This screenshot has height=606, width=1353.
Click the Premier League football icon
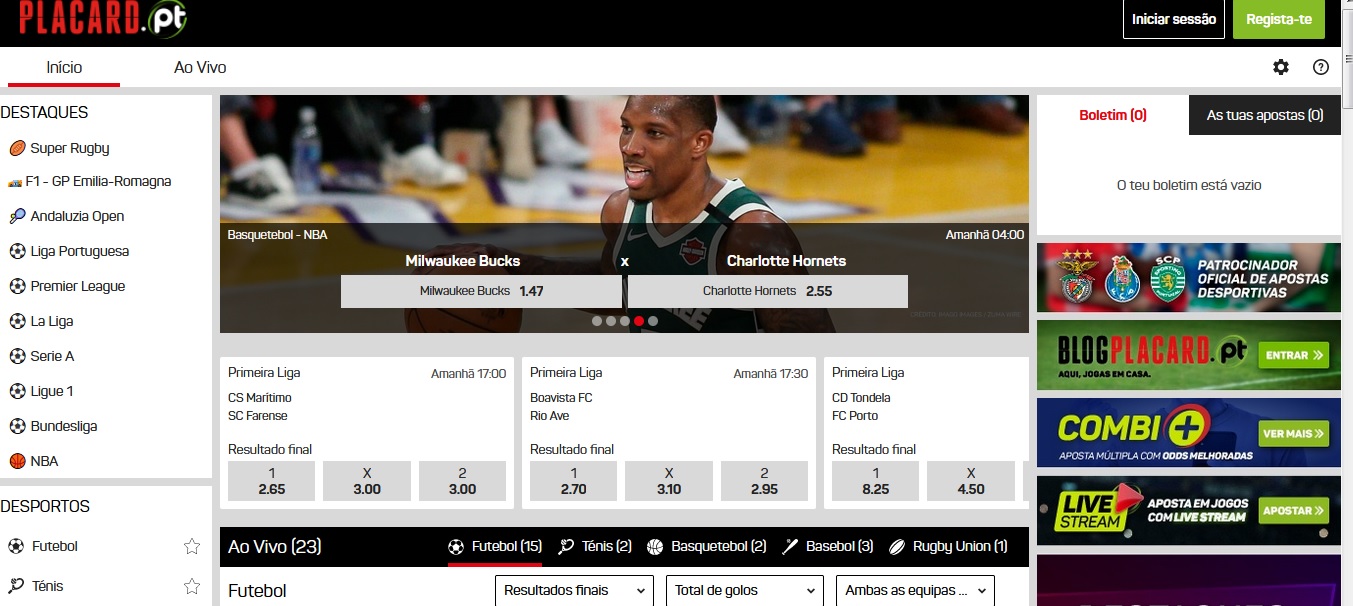[x=17, y=286]
